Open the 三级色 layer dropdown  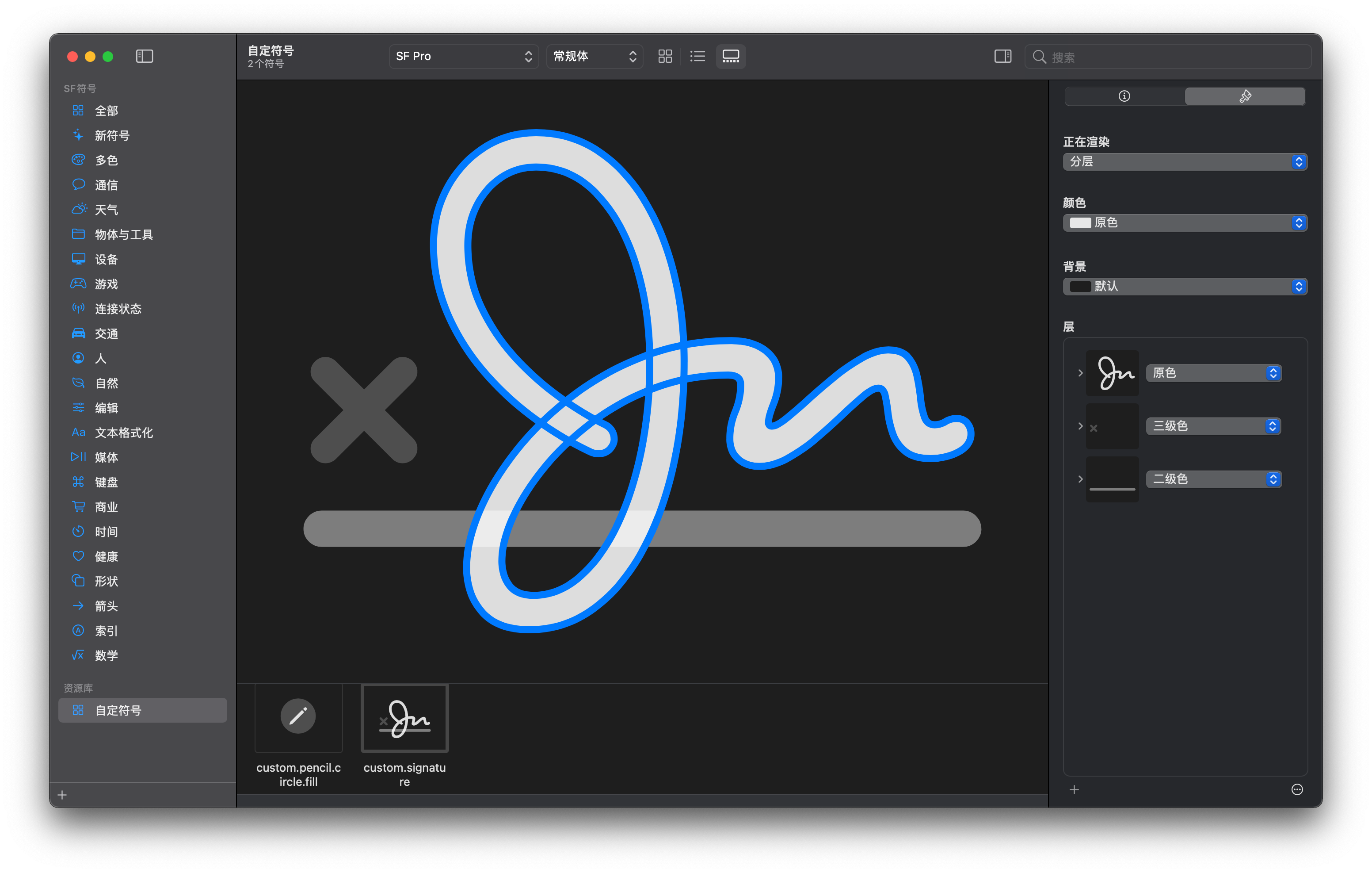click(1214, 426)
